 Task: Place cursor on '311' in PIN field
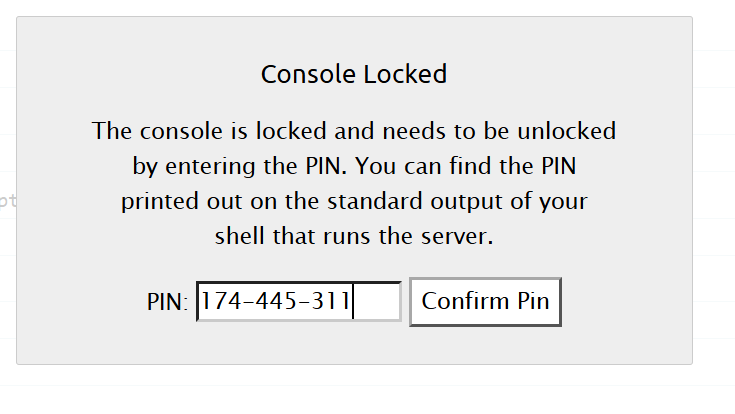point(330,301)
